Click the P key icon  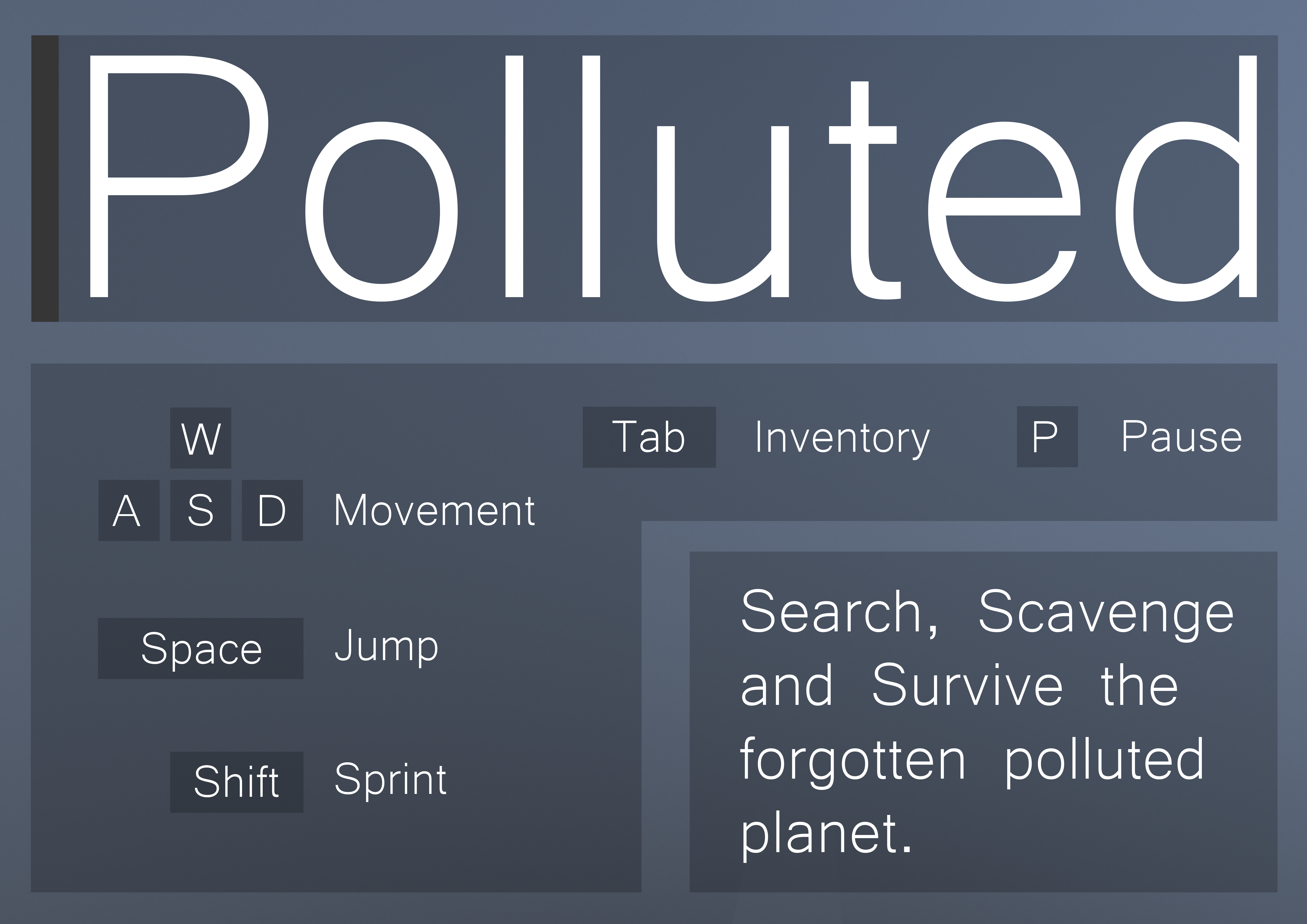(x=1047, y=436)
